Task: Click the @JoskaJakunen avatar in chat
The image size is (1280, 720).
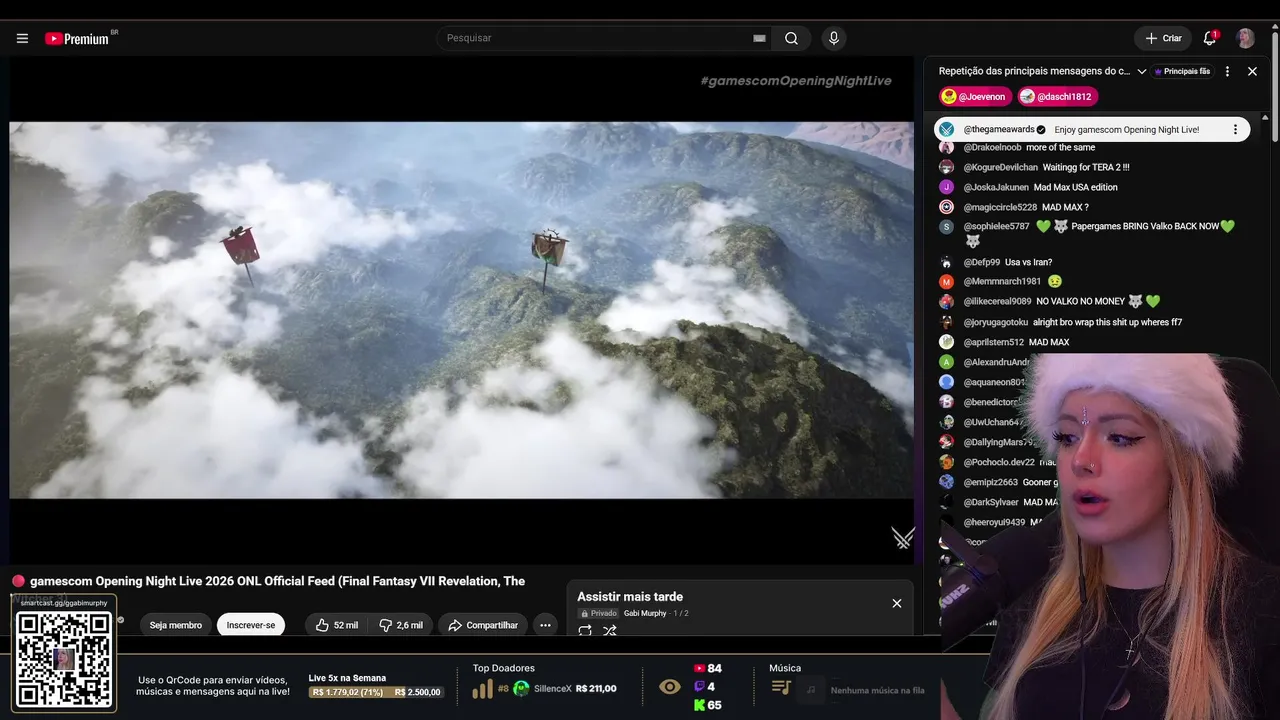Action: pos(946,187)
